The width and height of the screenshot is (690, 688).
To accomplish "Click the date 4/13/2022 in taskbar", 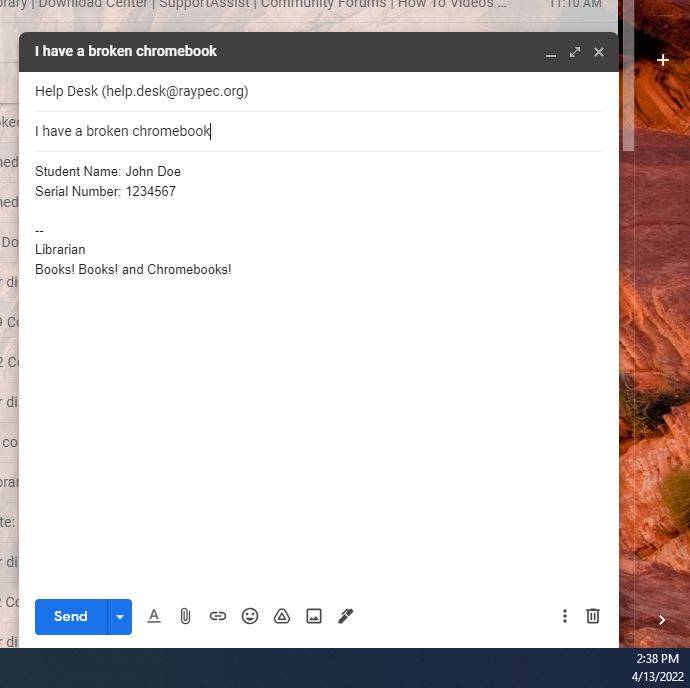I will pos(657,676).
